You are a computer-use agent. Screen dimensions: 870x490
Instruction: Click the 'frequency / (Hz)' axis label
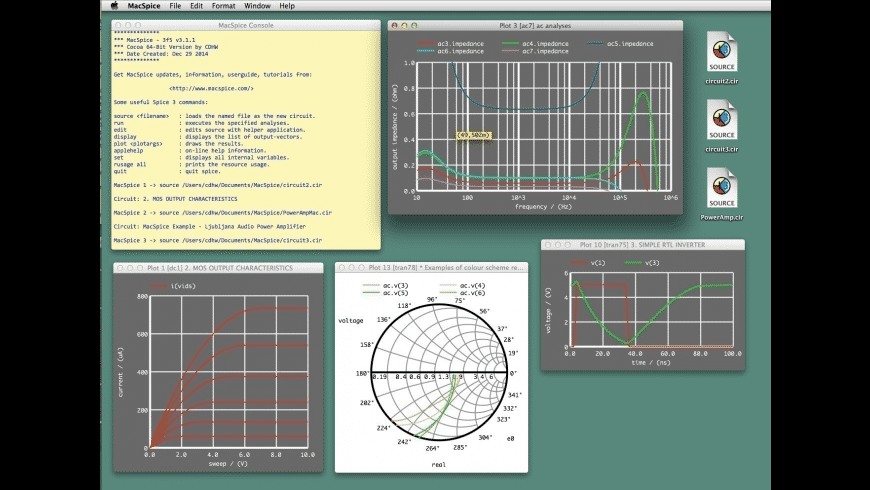pos(543,206)
